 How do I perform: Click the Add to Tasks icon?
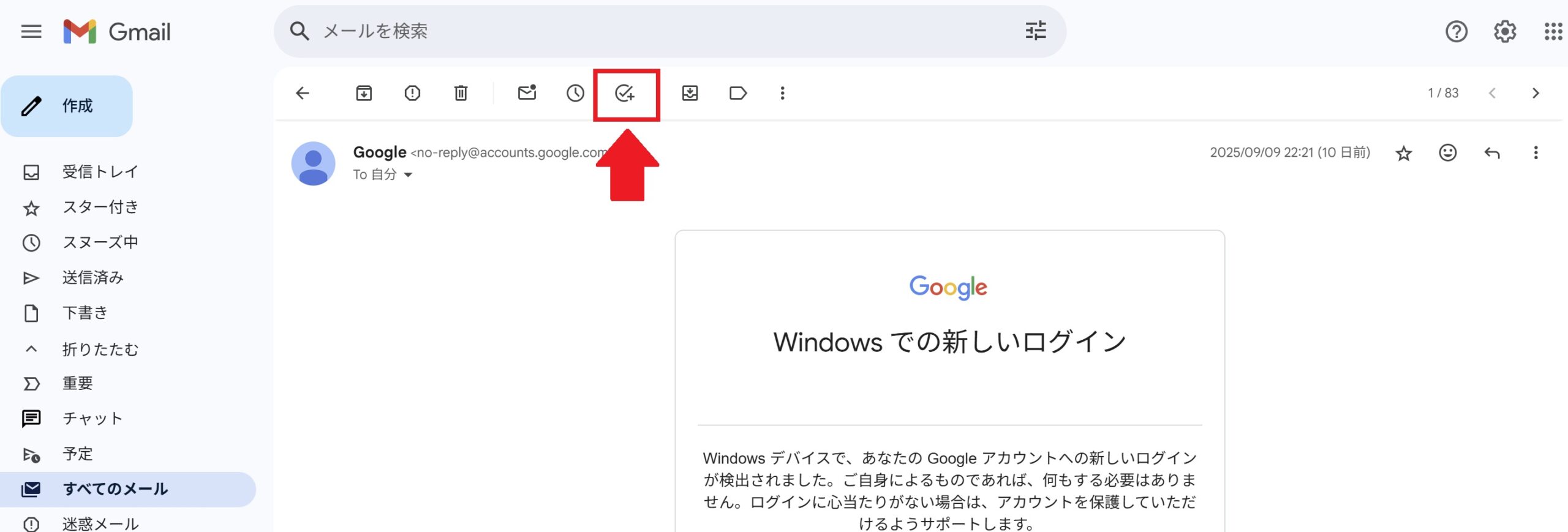click(x=624, y=93)
